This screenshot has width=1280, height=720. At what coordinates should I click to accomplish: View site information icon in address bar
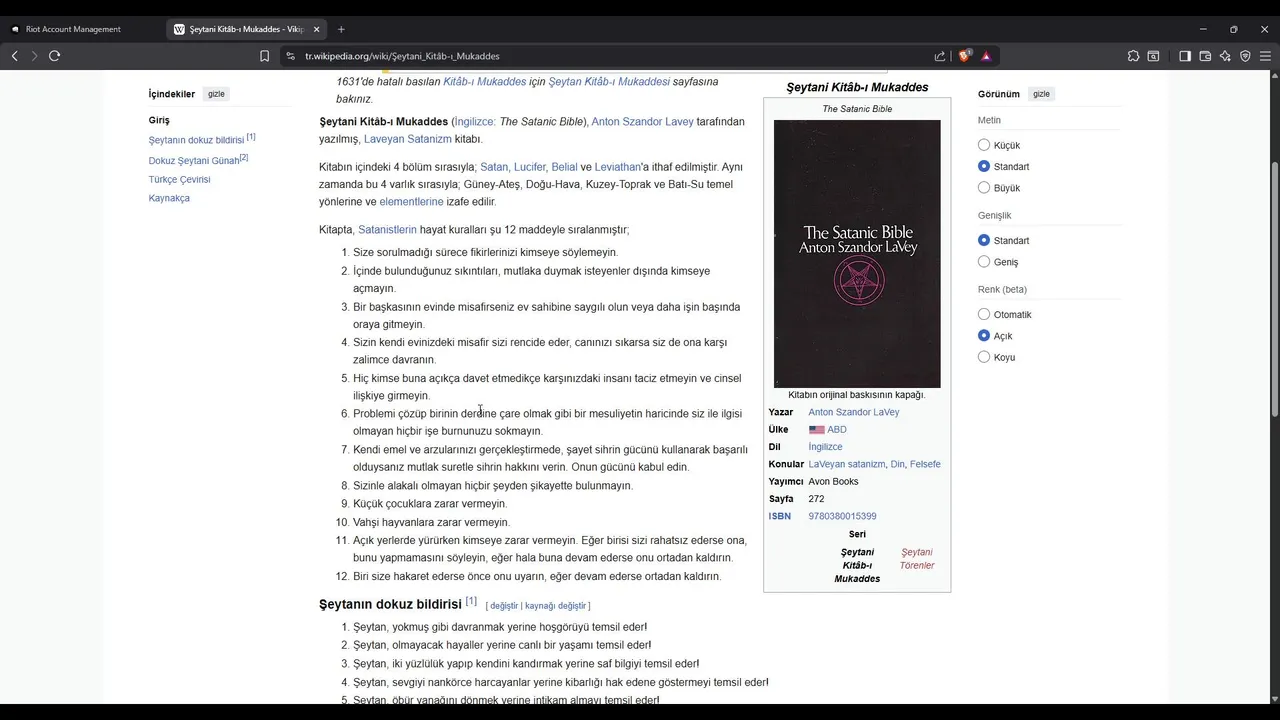click(291, 56)
